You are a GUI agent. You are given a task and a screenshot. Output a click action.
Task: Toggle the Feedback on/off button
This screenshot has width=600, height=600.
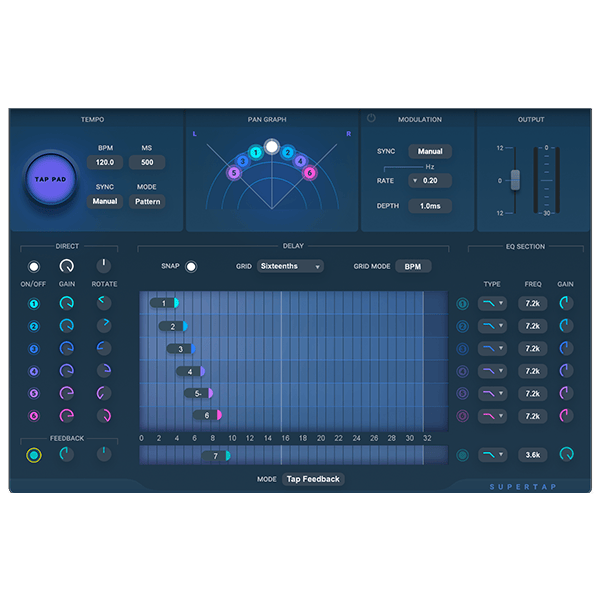(34, 455)
